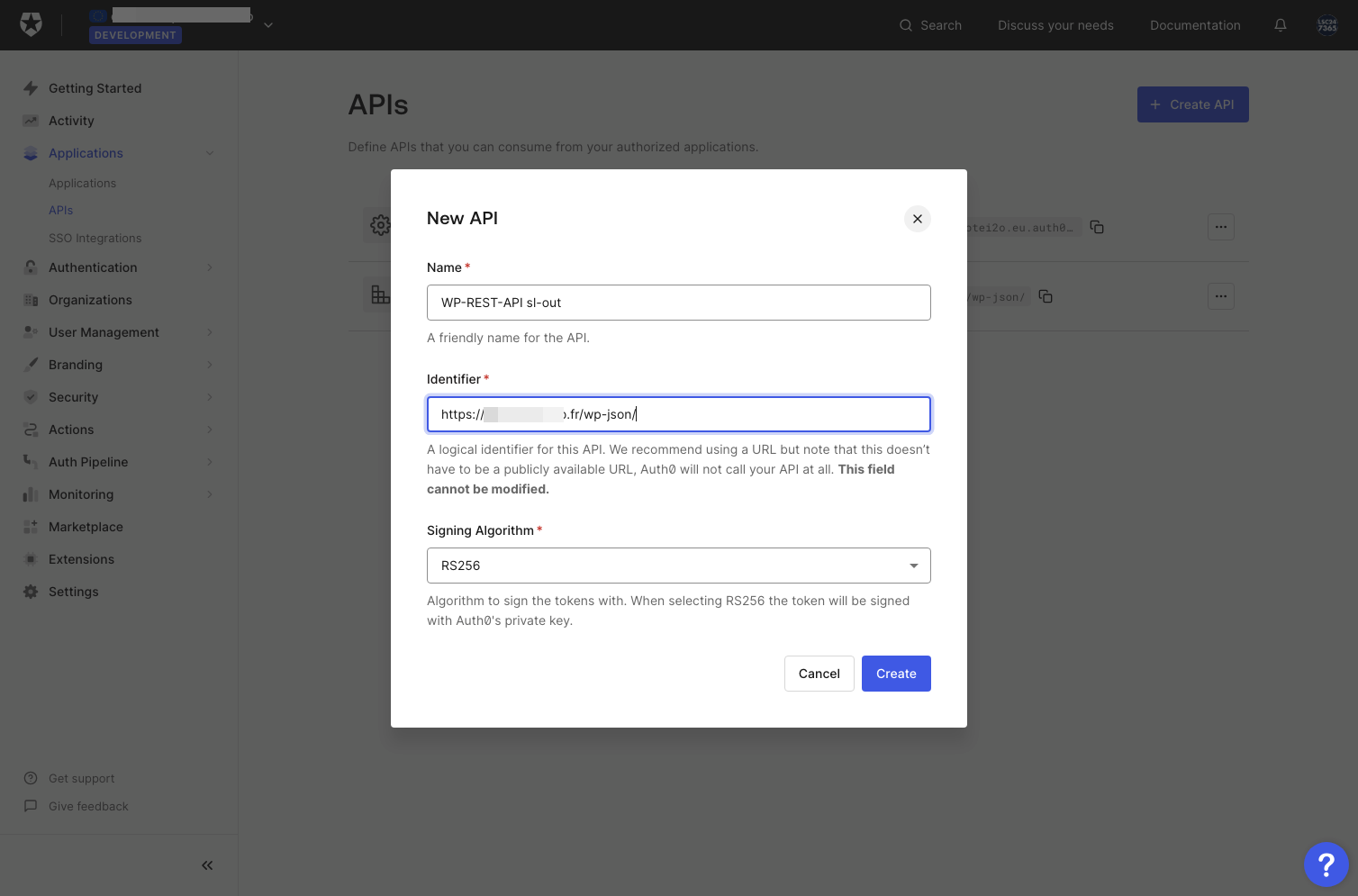
Task: Click the Monitoring bar chart icon
Action: 31,494
